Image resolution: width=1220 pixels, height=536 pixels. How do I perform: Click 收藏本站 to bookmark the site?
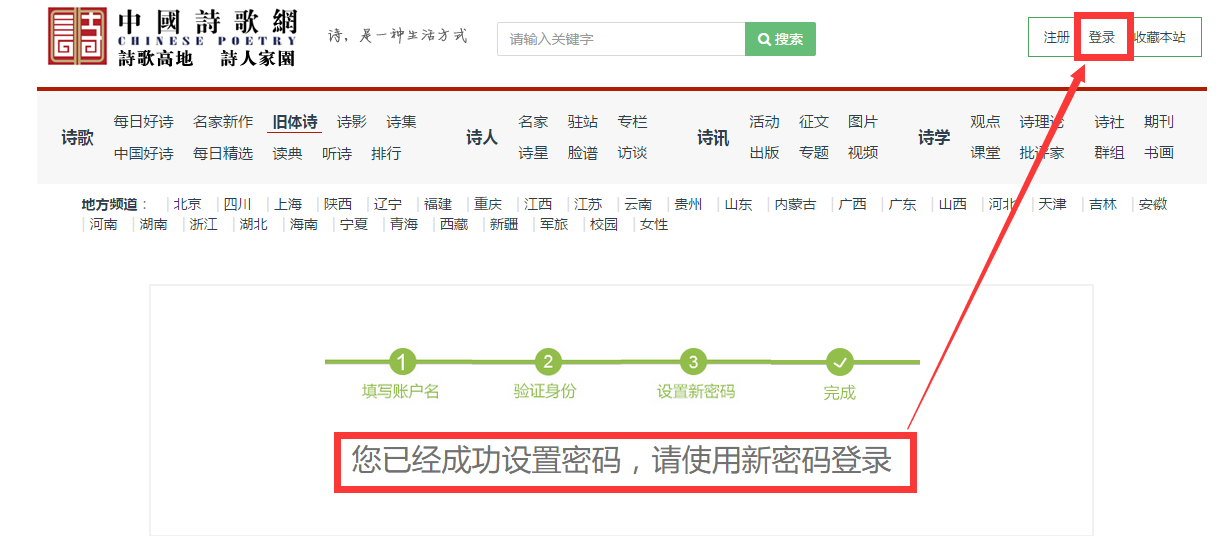click(1160, 37)
